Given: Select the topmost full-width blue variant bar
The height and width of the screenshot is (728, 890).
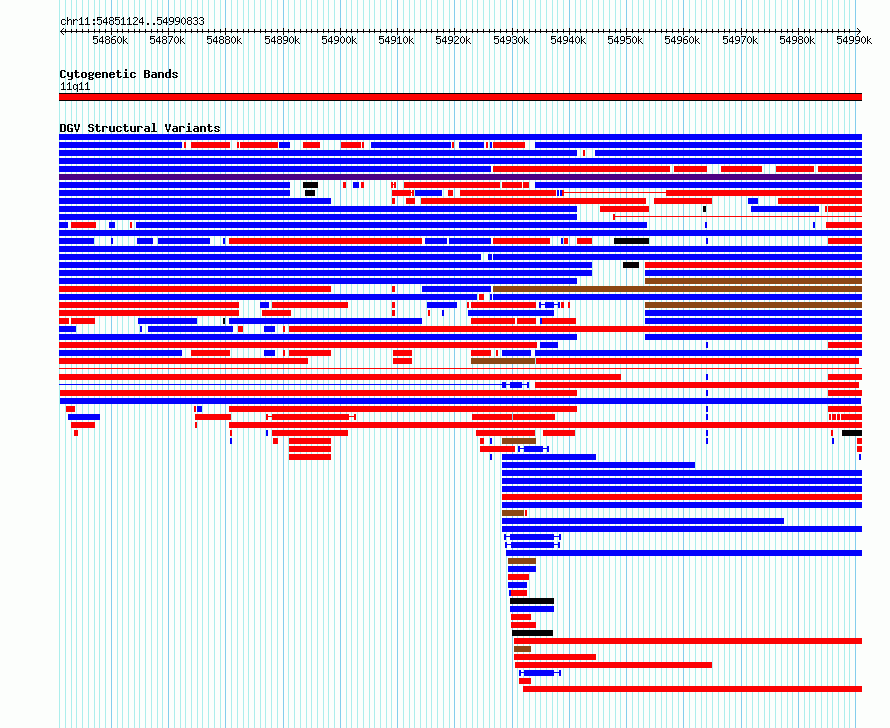Looking at the screenshot, I should point(460,137).
